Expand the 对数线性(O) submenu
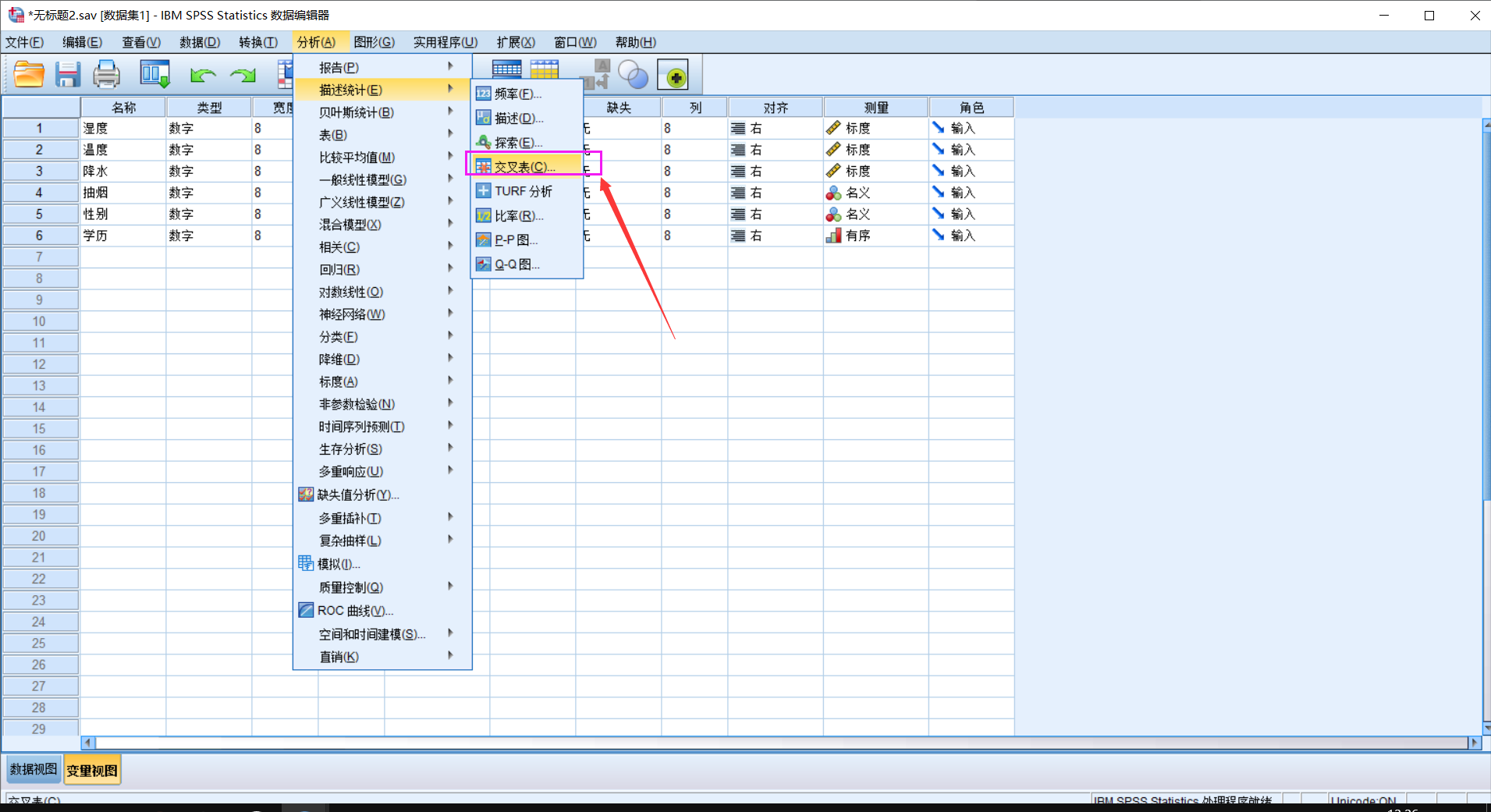Image resolution: width=1491 pixels, height=812 pixels. (x=382, y=292)
